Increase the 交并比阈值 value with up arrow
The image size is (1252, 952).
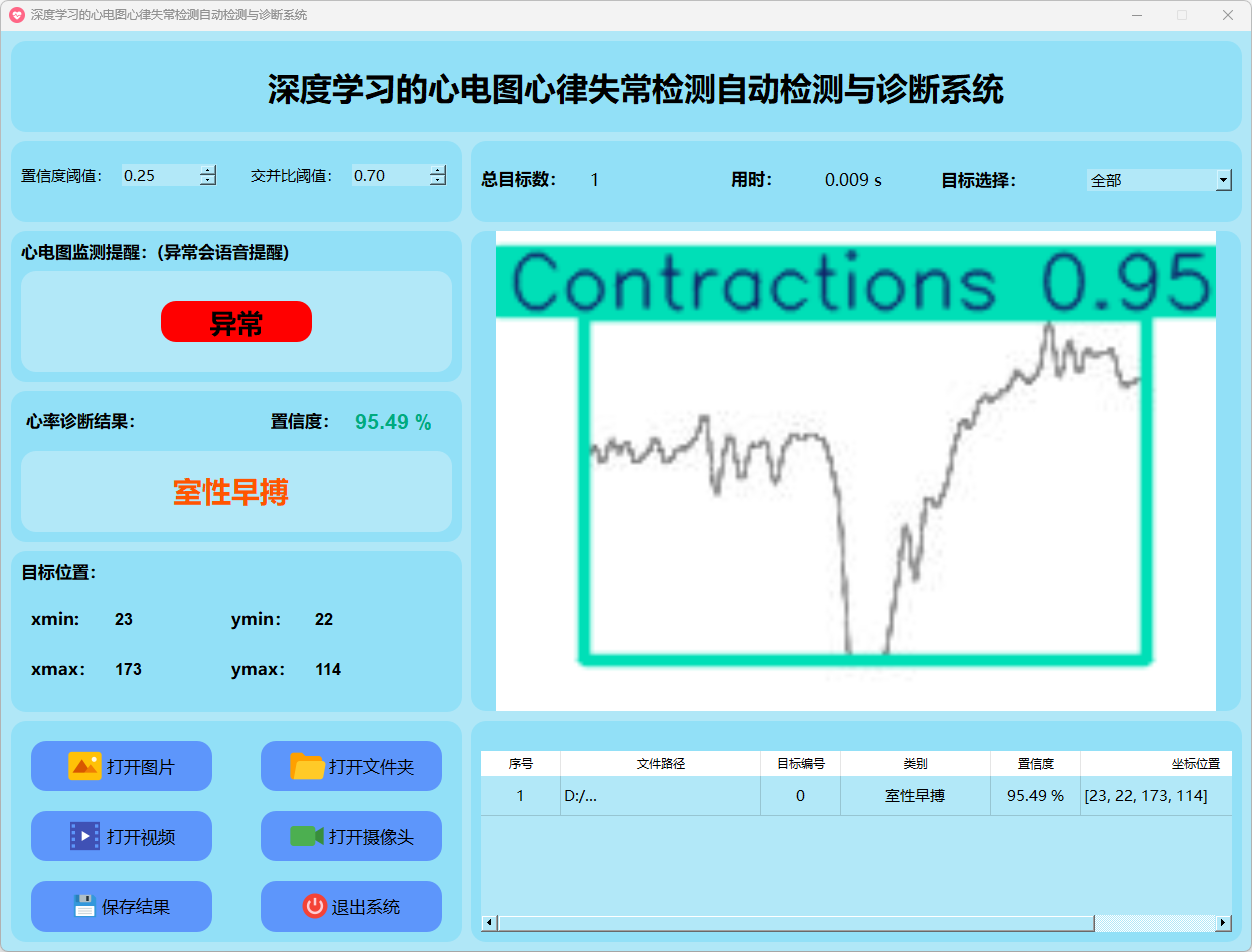(437, 170)
